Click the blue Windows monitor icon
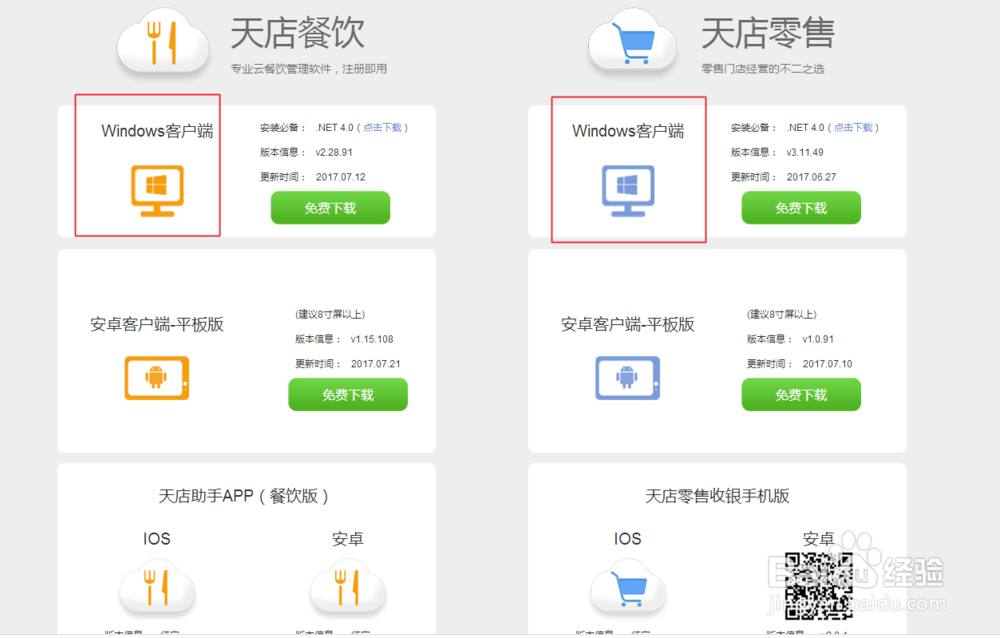This screenshot has width=1000, height=638. pyautogui.click(x=628, y=191)
